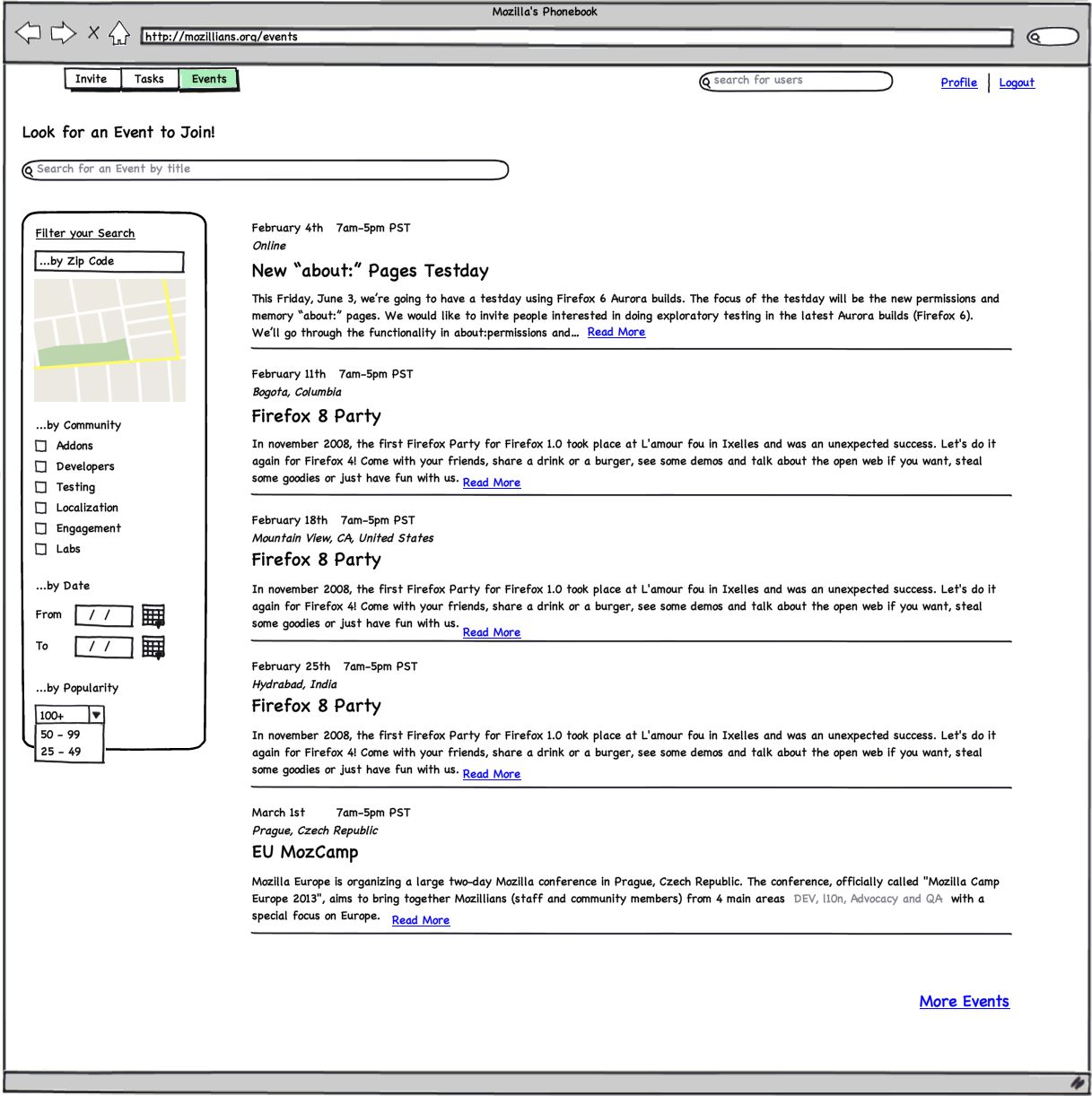Check the Labs checkbox
Screen dimensions: 1092x1096
[41, 549]
